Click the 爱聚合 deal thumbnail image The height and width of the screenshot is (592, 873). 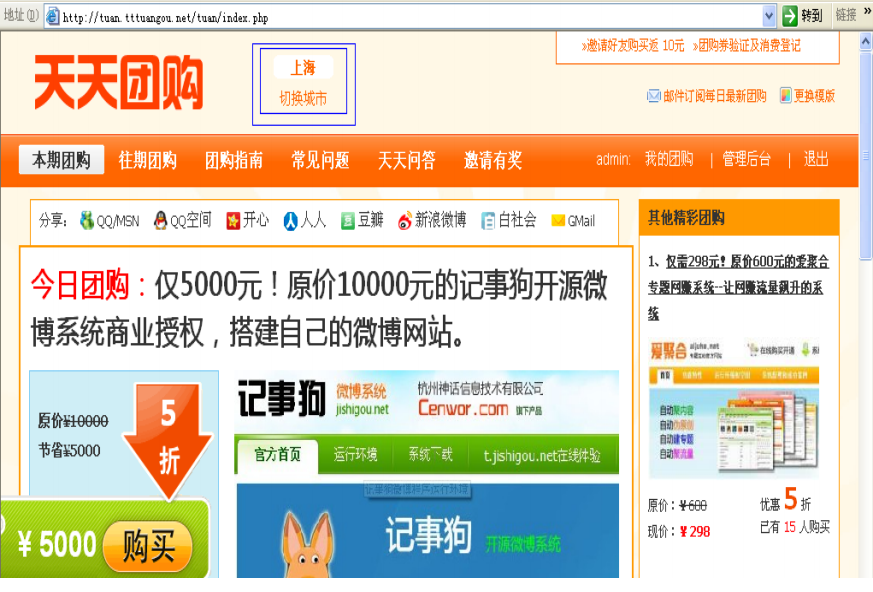click(734, 408)
